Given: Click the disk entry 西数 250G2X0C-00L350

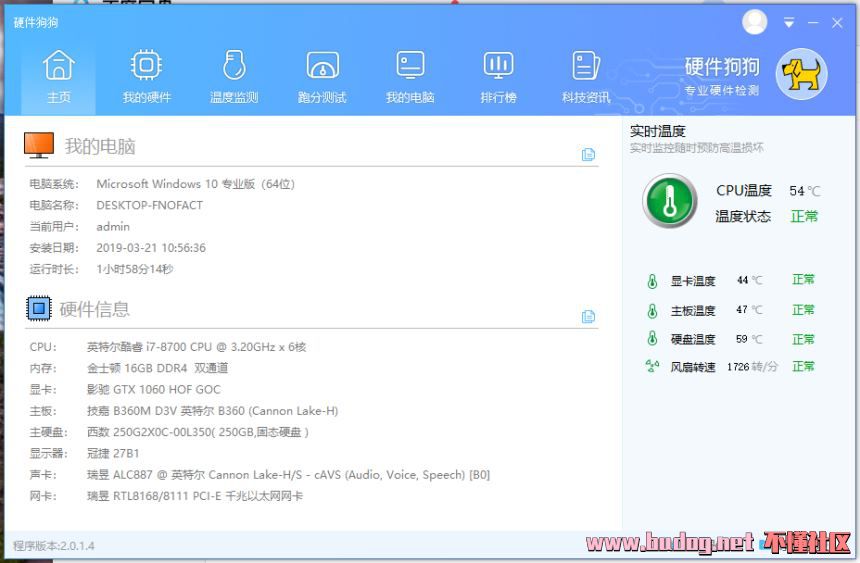Looking at the screenshot, I should pos(197,432).
